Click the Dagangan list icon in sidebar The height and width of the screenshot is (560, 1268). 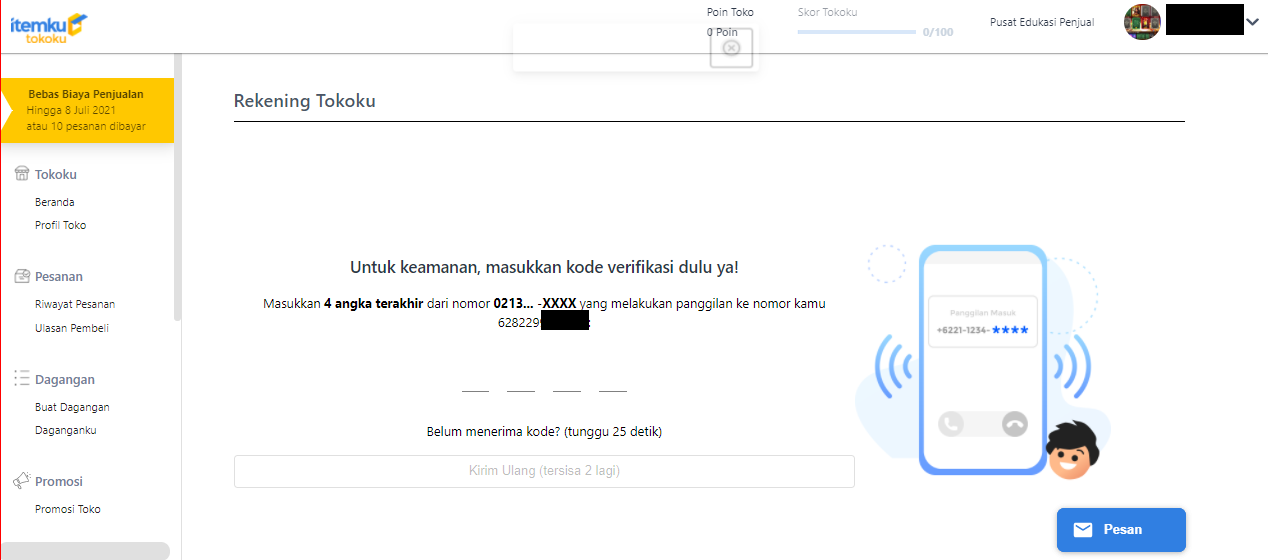(x=21, y=379)
